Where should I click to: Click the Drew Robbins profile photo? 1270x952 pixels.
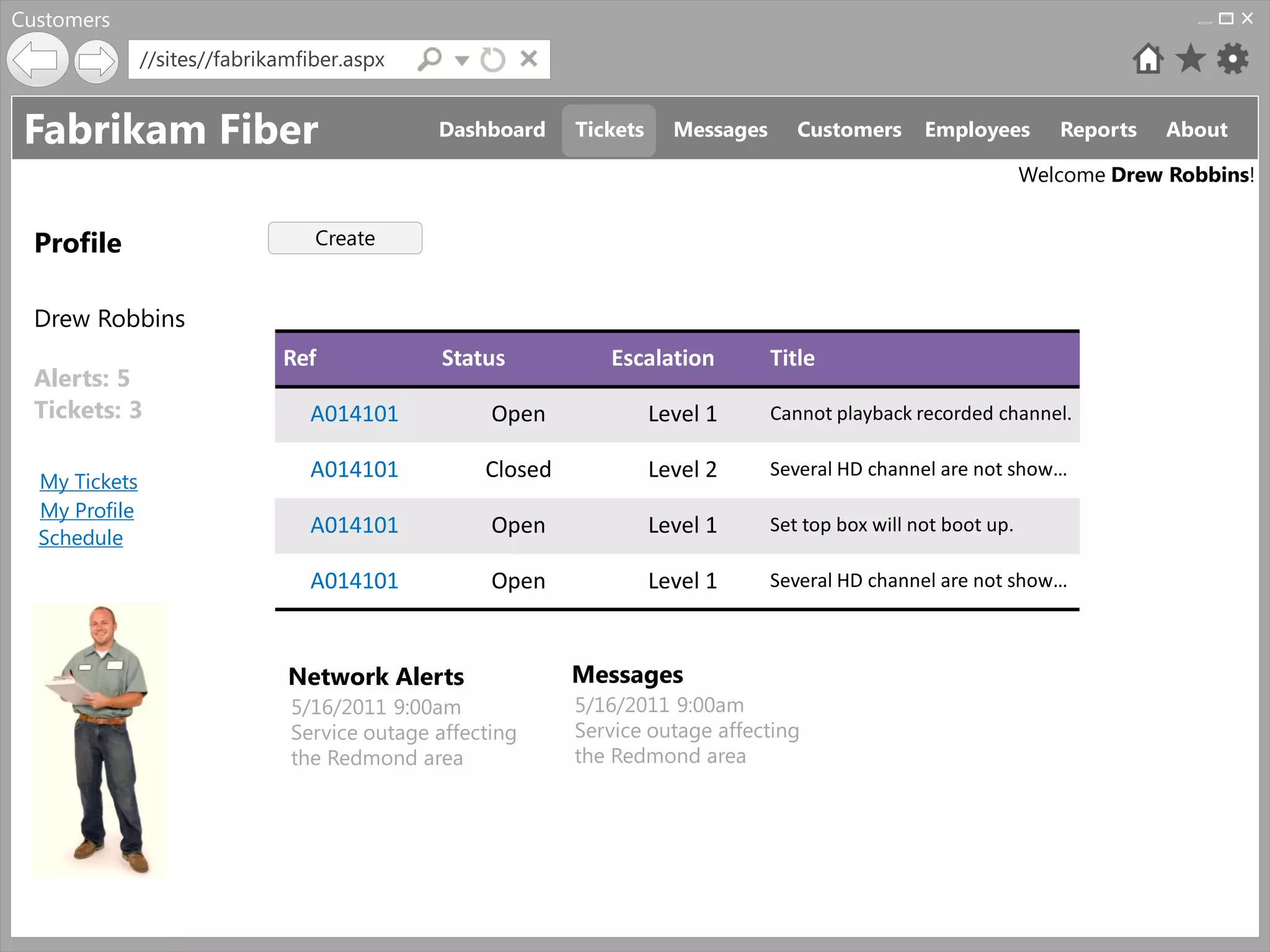[99, 740]
